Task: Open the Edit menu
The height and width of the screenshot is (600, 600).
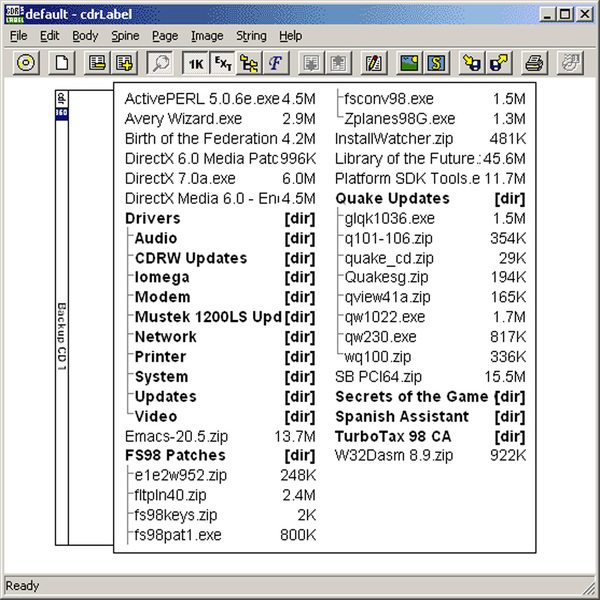Action: point(50,36)
